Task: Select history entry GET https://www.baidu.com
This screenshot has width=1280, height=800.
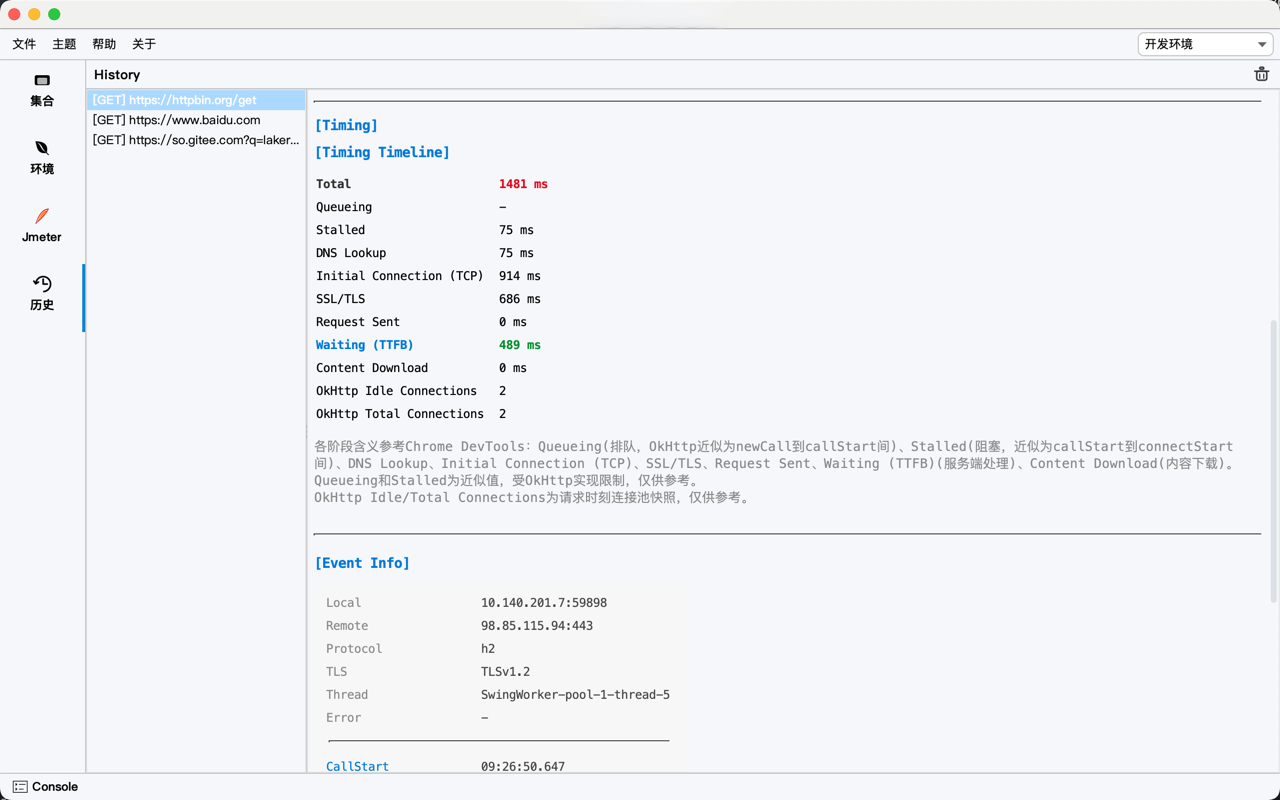Action: pyautogui.click(x=196, y=120)
